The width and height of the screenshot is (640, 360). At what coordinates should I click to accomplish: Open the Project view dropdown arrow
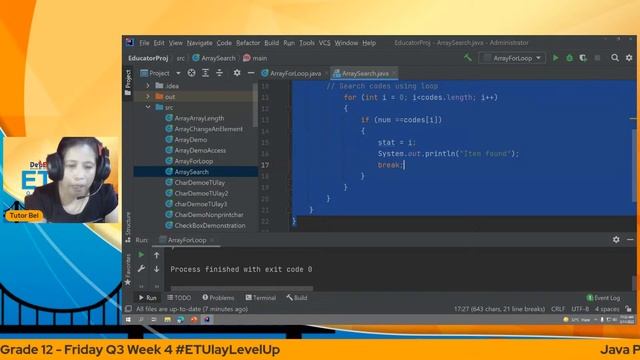pos(178,73)
